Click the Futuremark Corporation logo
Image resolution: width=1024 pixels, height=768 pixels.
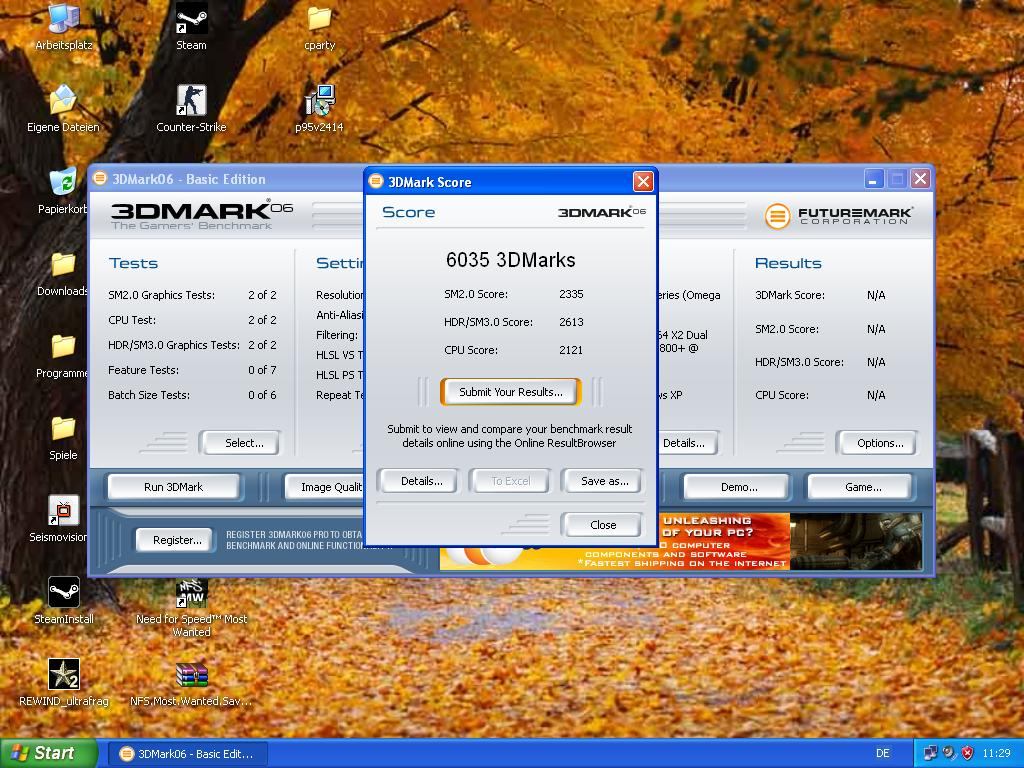click(x=839, y=216)
